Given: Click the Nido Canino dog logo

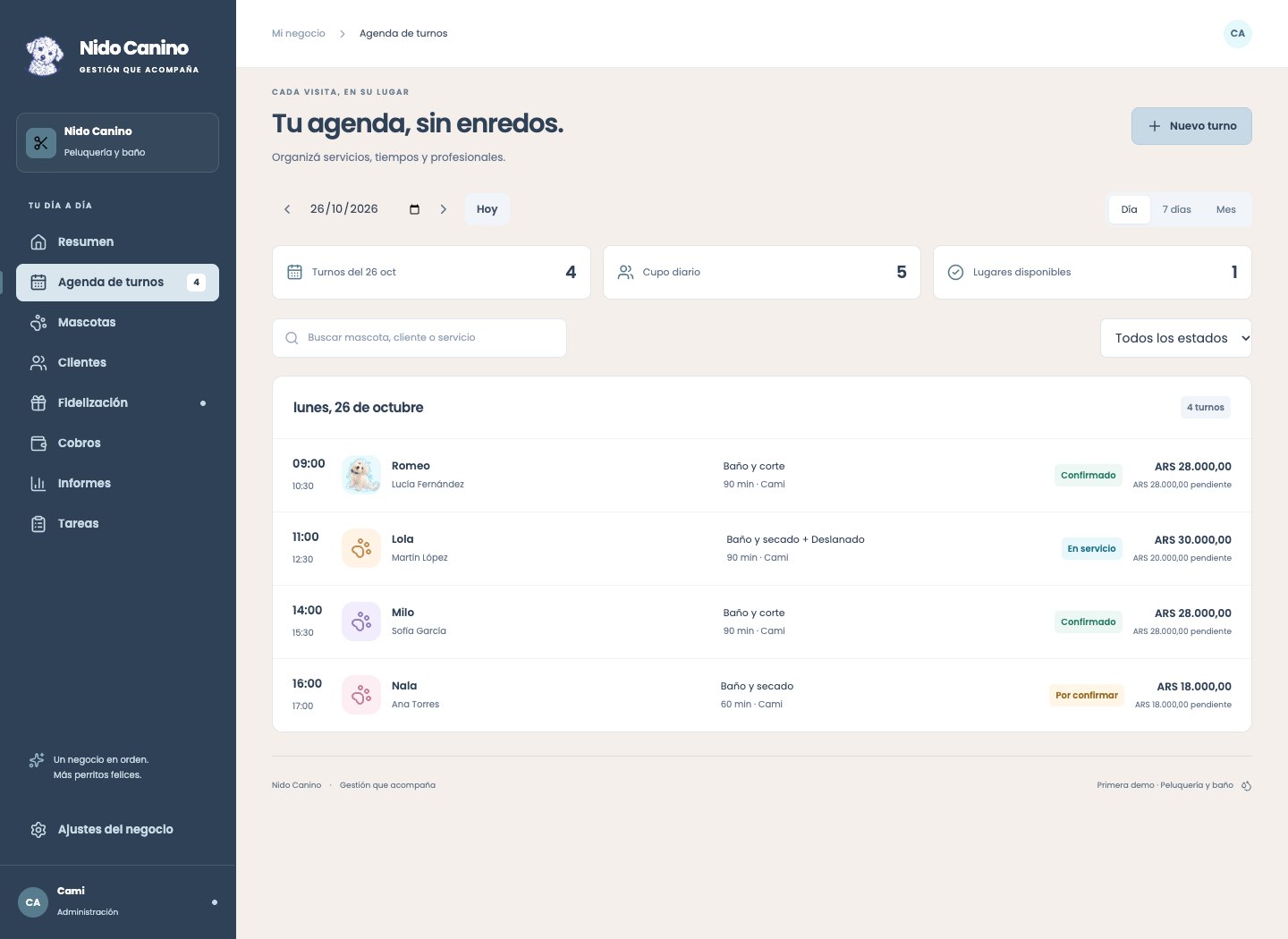Looking at the screenshot, I should pyautogui.click(x=45, y=55).
